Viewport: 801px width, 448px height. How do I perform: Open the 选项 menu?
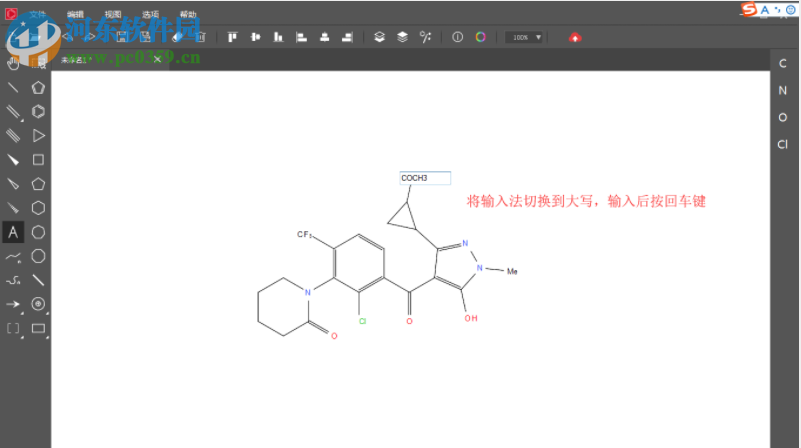pos(150,14)
